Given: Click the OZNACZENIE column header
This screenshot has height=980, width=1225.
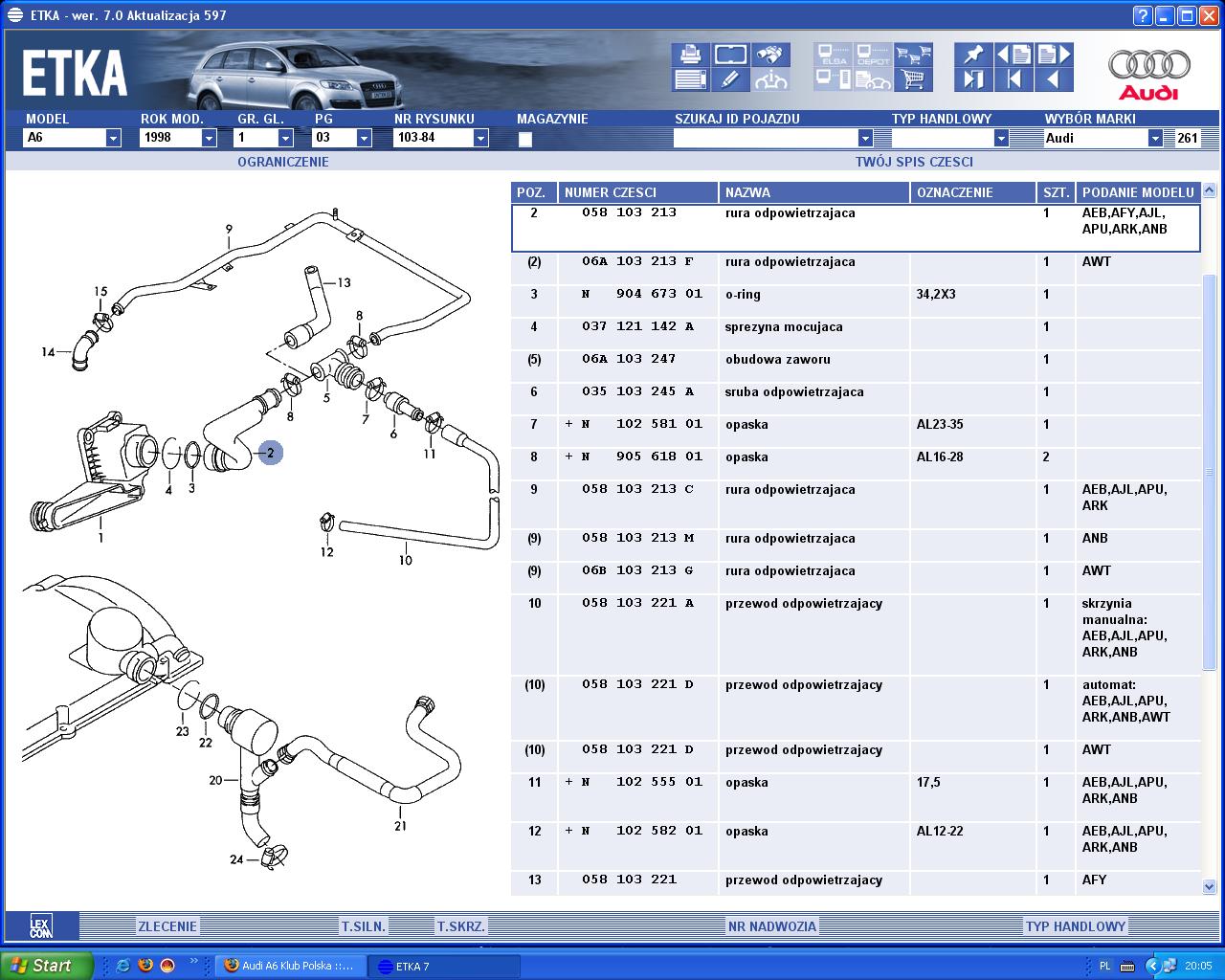Looking at the screenshot, I should 973,192.
